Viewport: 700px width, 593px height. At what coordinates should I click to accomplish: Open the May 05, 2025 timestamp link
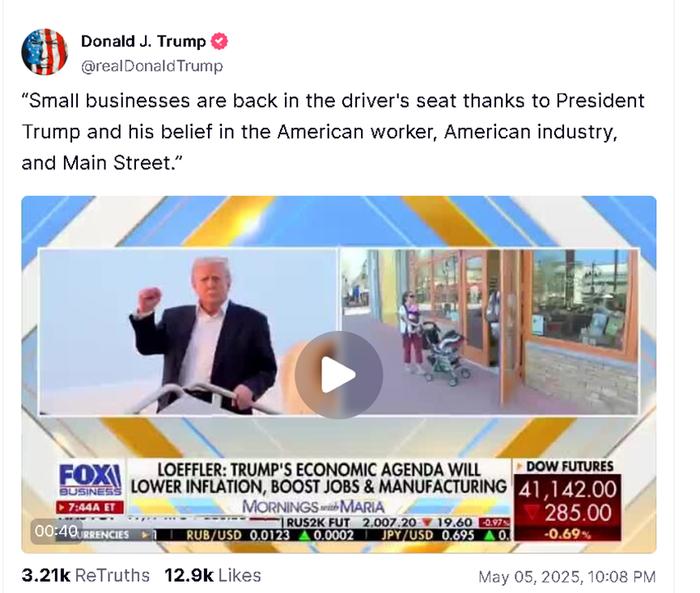point(567,576)
